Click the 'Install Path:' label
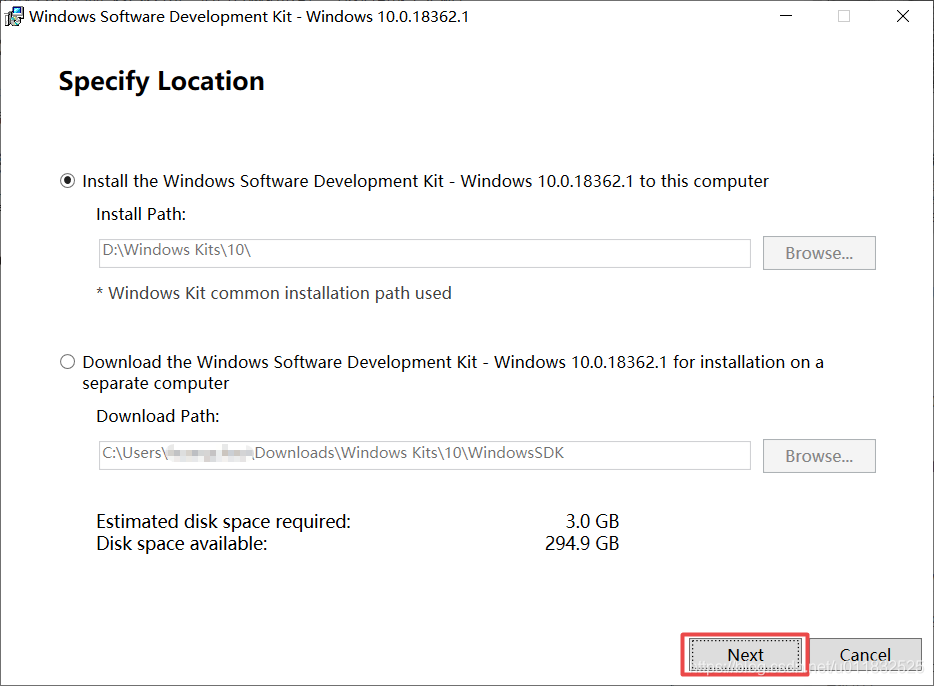Viewport: 934px width, 686px height. (141, 214)
